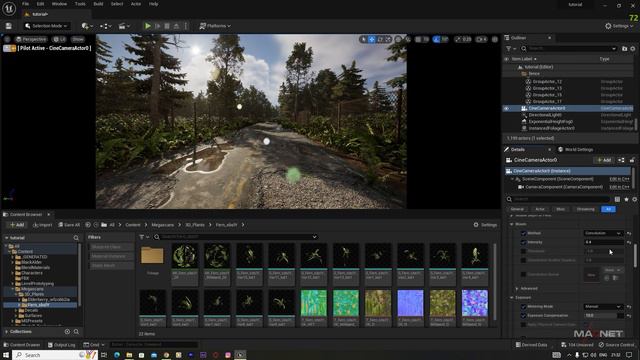640x360 pixels.
Task: Click the Details property matrix grid icon
Action: [x=617, y=199]
